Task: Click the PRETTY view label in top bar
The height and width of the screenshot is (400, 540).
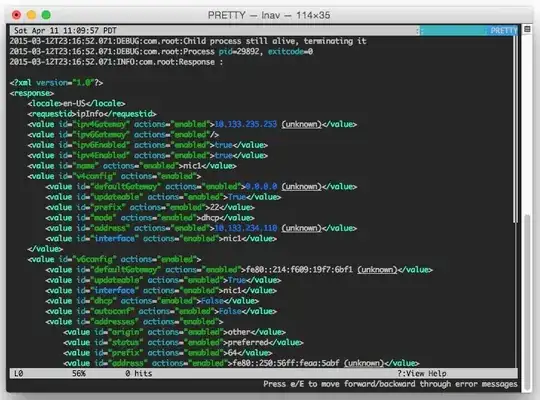Action: click(x=503, y=31)
